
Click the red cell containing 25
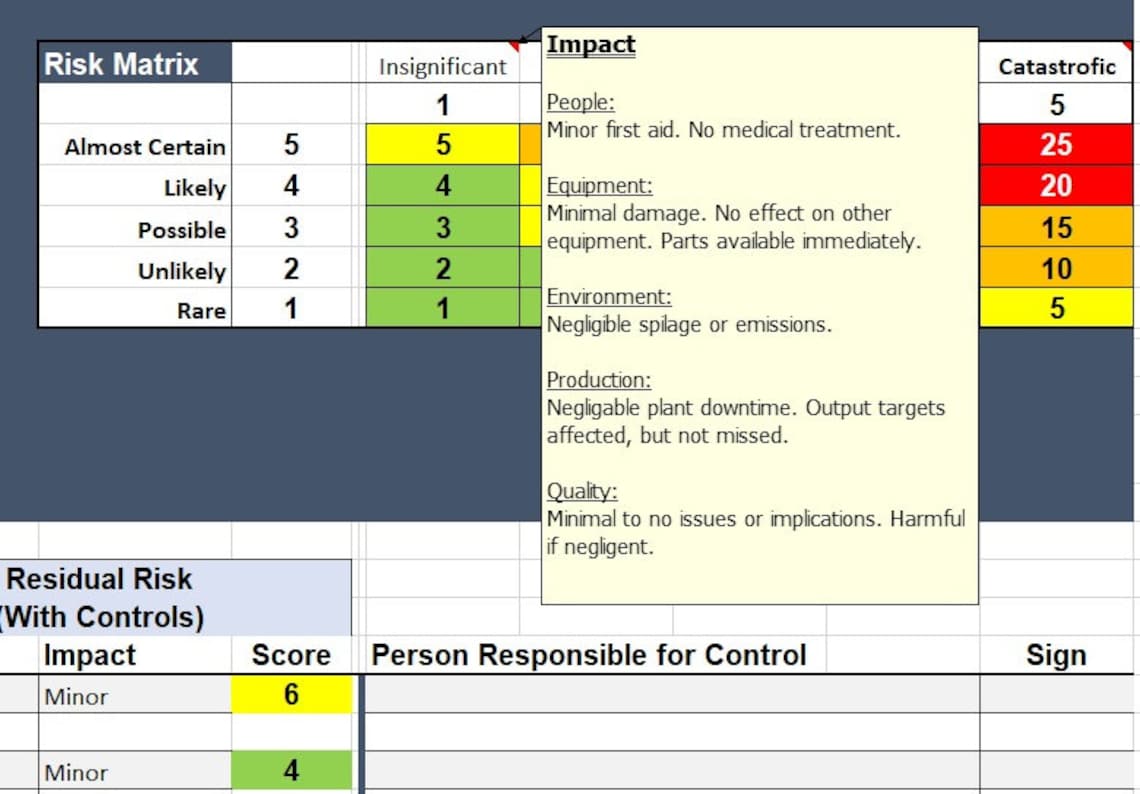coord(1056,145)
